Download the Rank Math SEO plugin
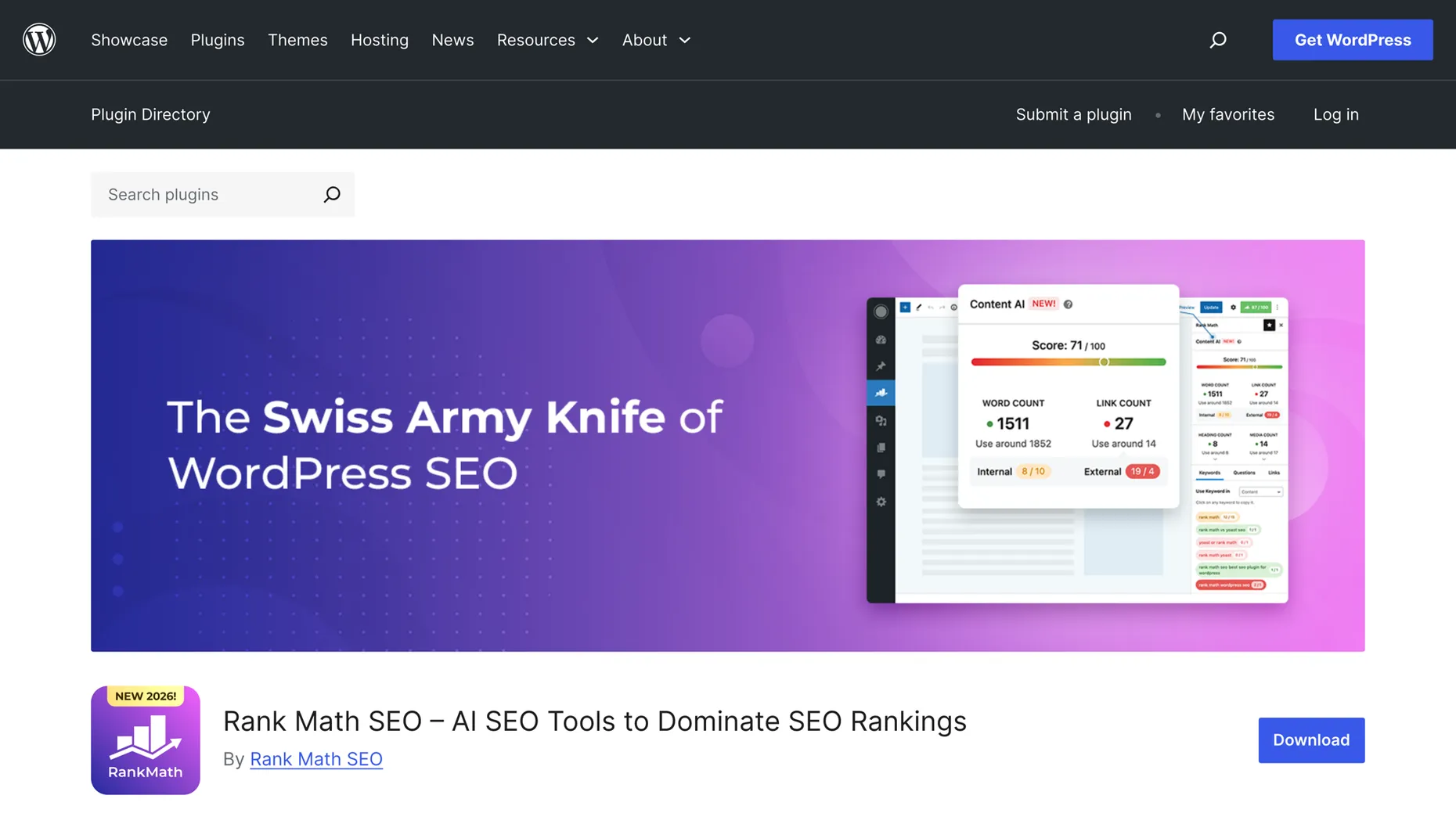 click(x=1311, y=740)
